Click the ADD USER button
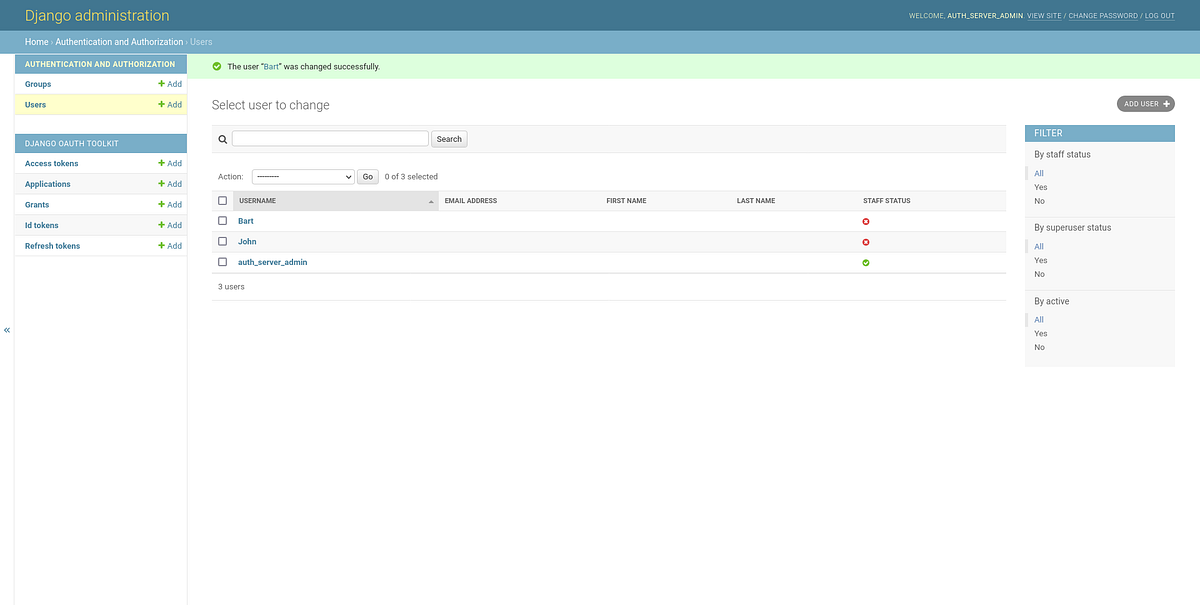The height and width of the screenshot is (605, 1200). 1145,103
